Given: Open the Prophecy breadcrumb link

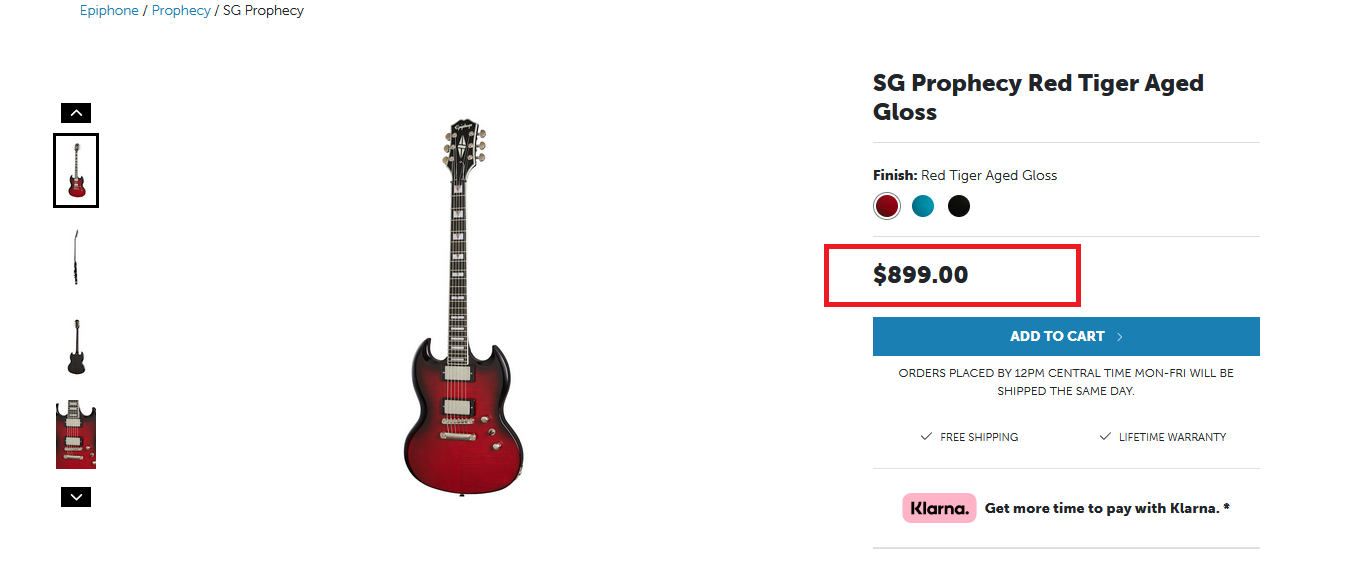Looking at the screenshot, I should [181, 11].
